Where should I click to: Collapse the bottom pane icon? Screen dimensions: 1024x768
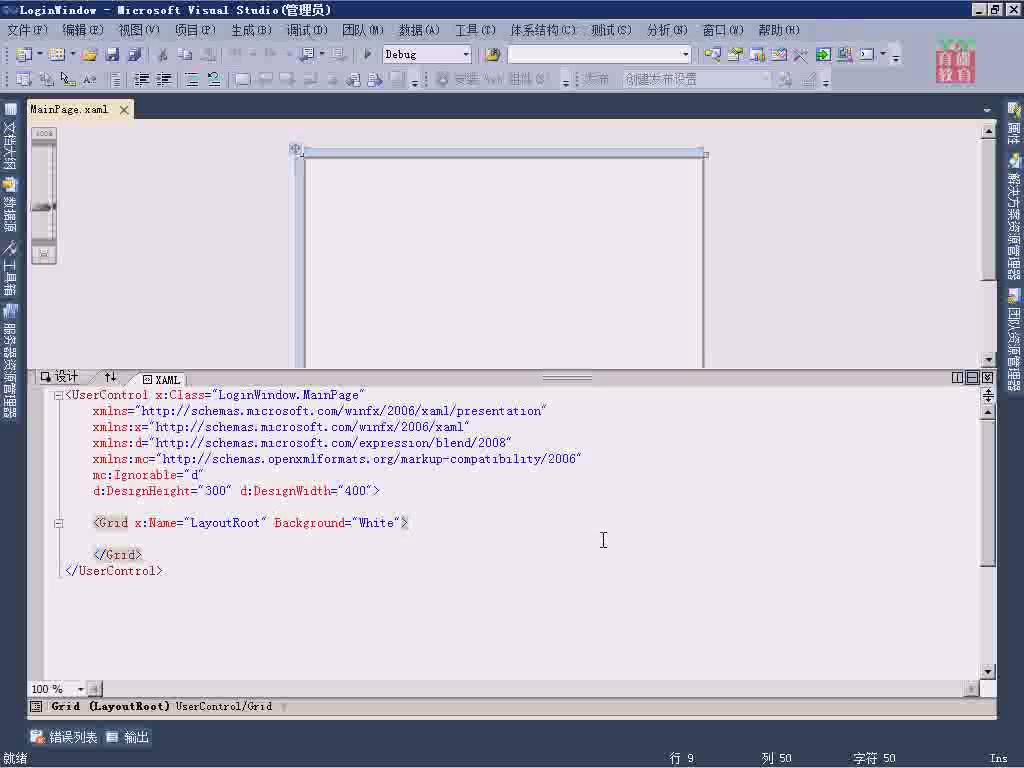pos(987,377)
